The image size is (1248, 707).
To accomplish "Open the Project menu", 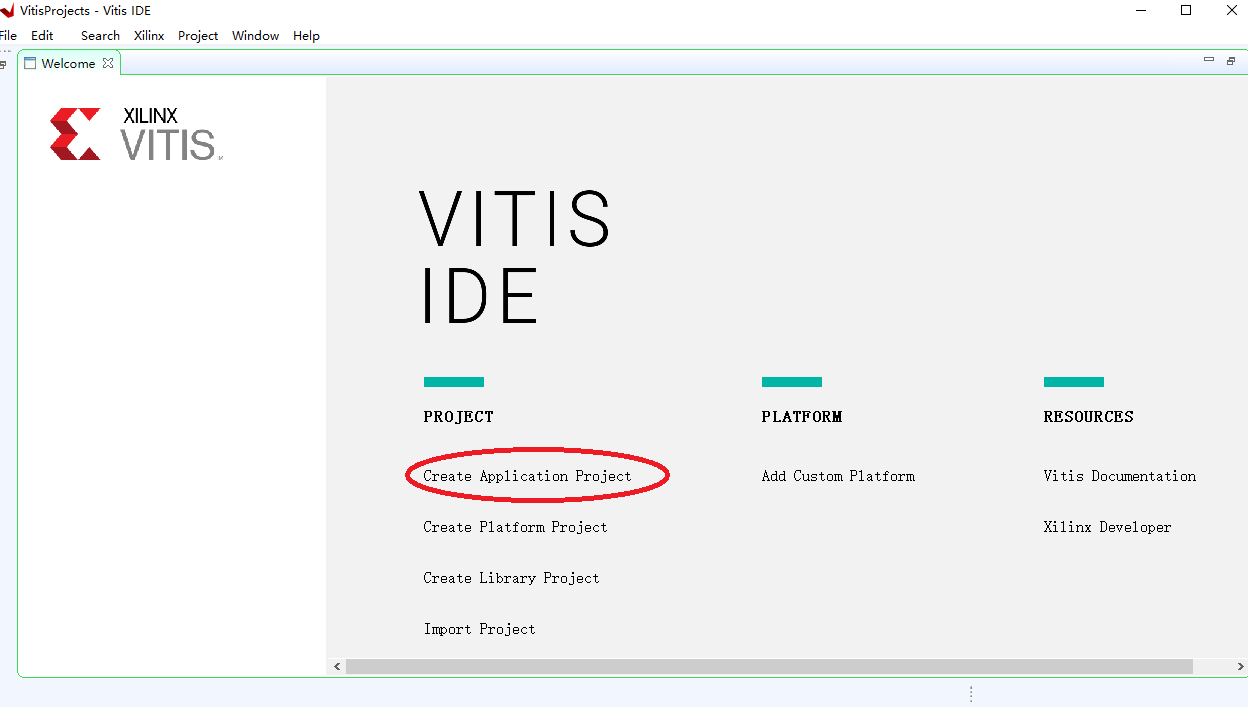I will click(198, 35).
